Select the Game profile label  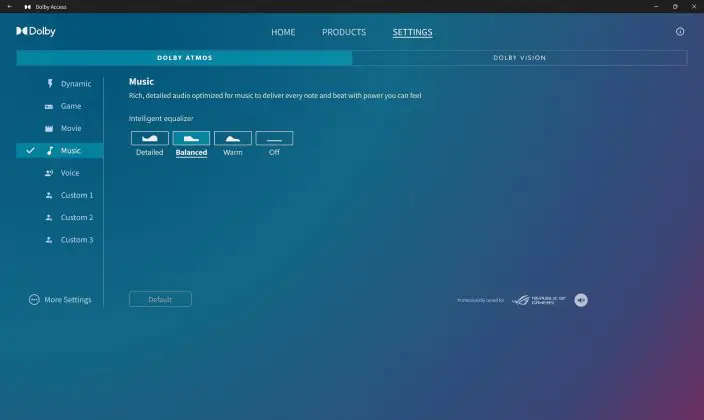point(71,106)
